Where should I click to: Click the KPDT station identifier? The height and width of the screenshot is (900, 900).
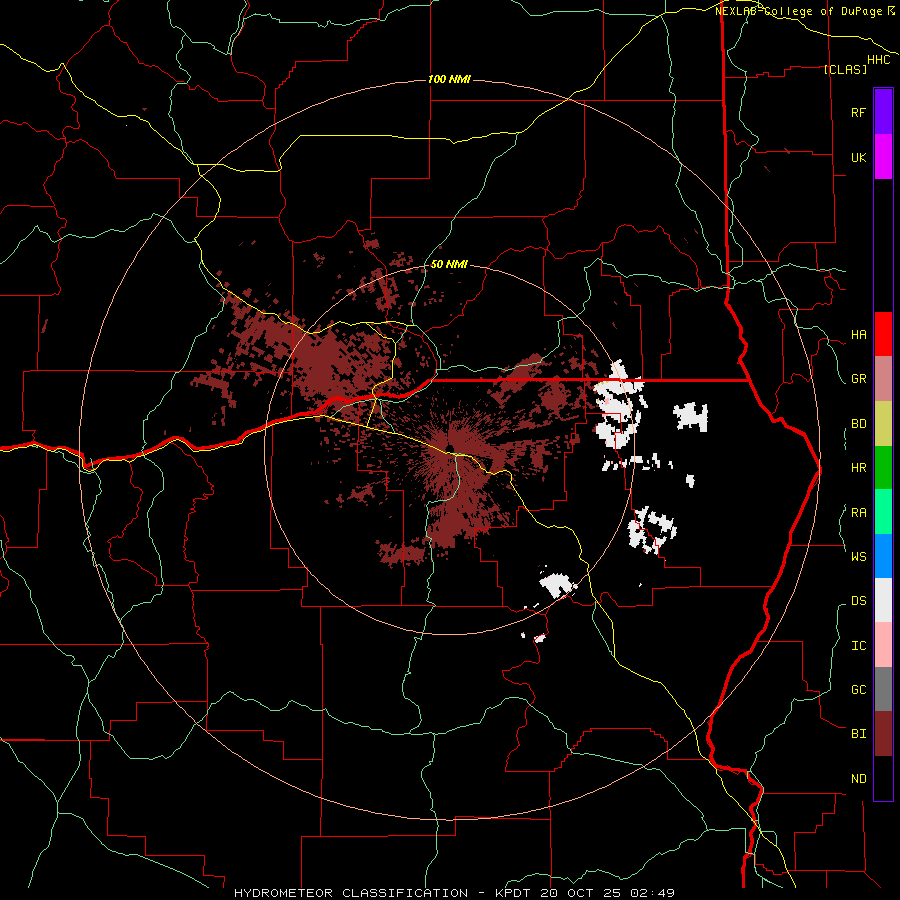click(x=514, y=893)
